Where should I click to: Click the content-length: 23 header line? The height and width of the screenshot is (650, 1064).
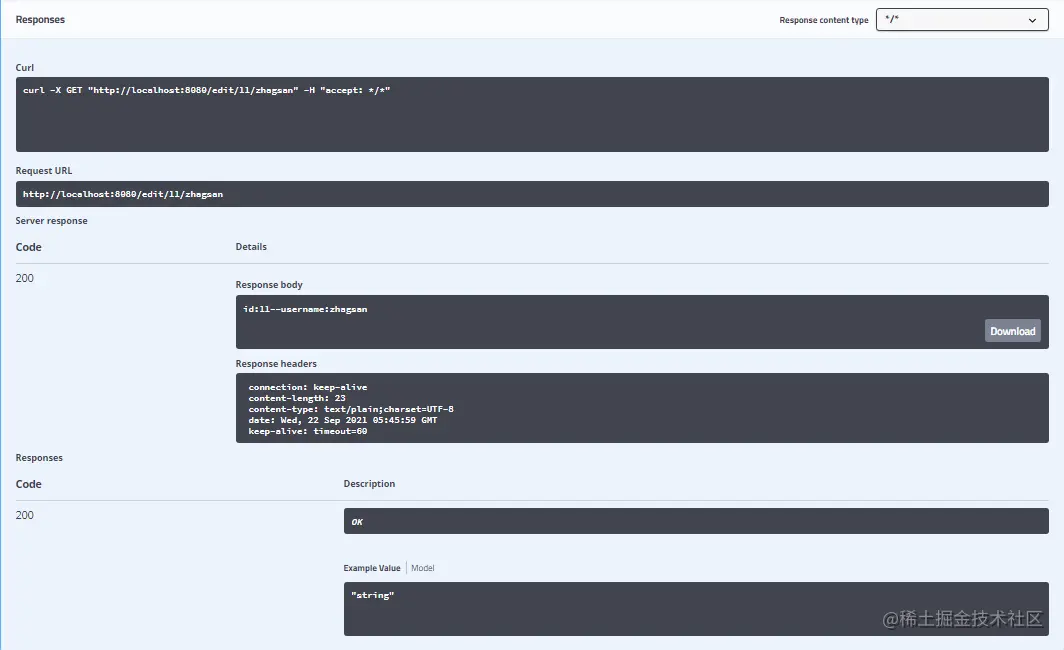[297, 398]
